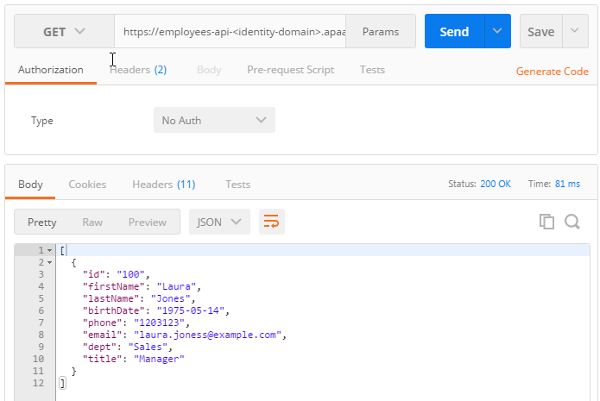The width and height of the screenshot is (600, 401).
Task: Click the 200 OK status text
Action: (496, 184)
